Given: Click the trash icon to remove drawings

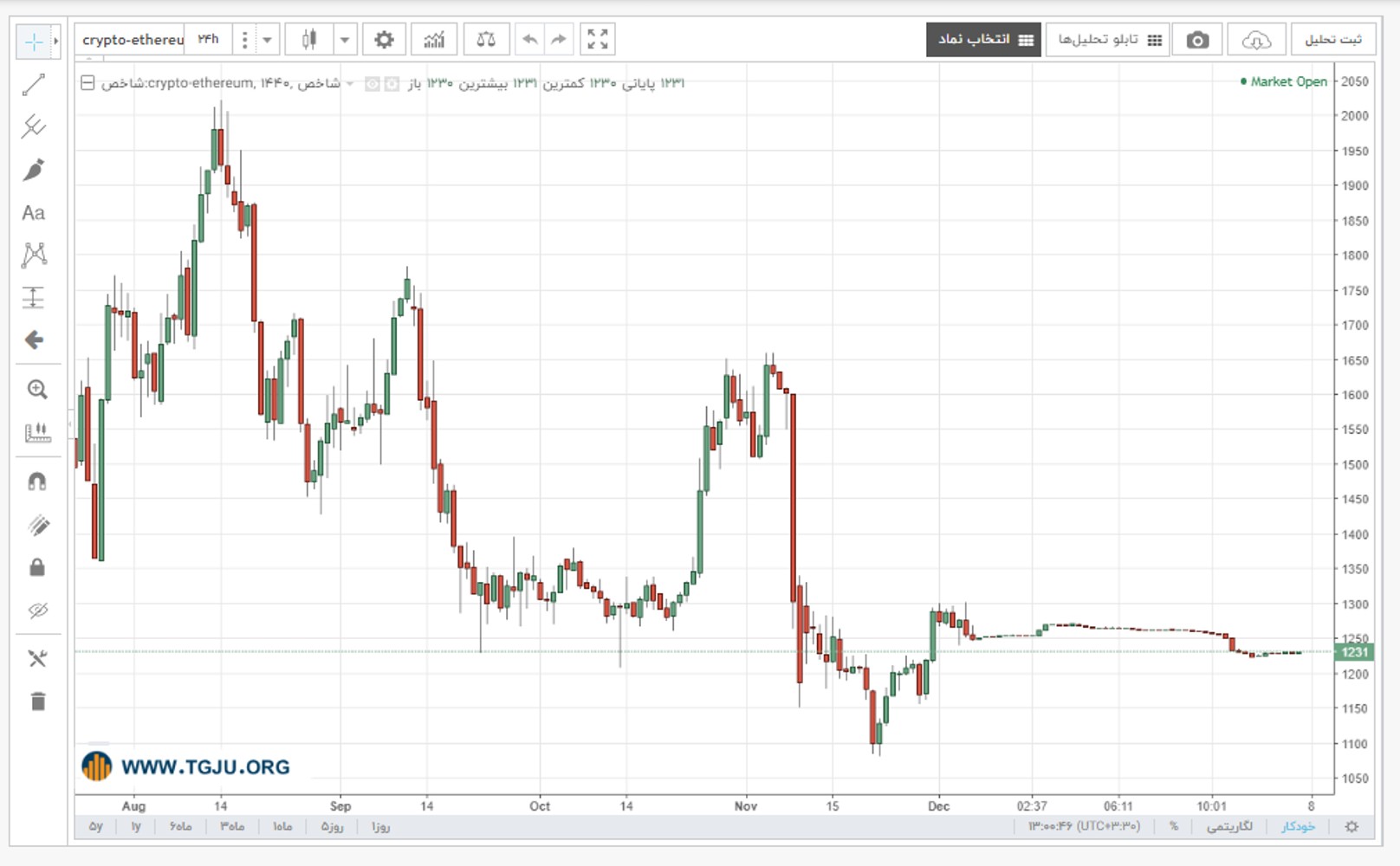Looking at the screenshot, I should coord(37,701).
